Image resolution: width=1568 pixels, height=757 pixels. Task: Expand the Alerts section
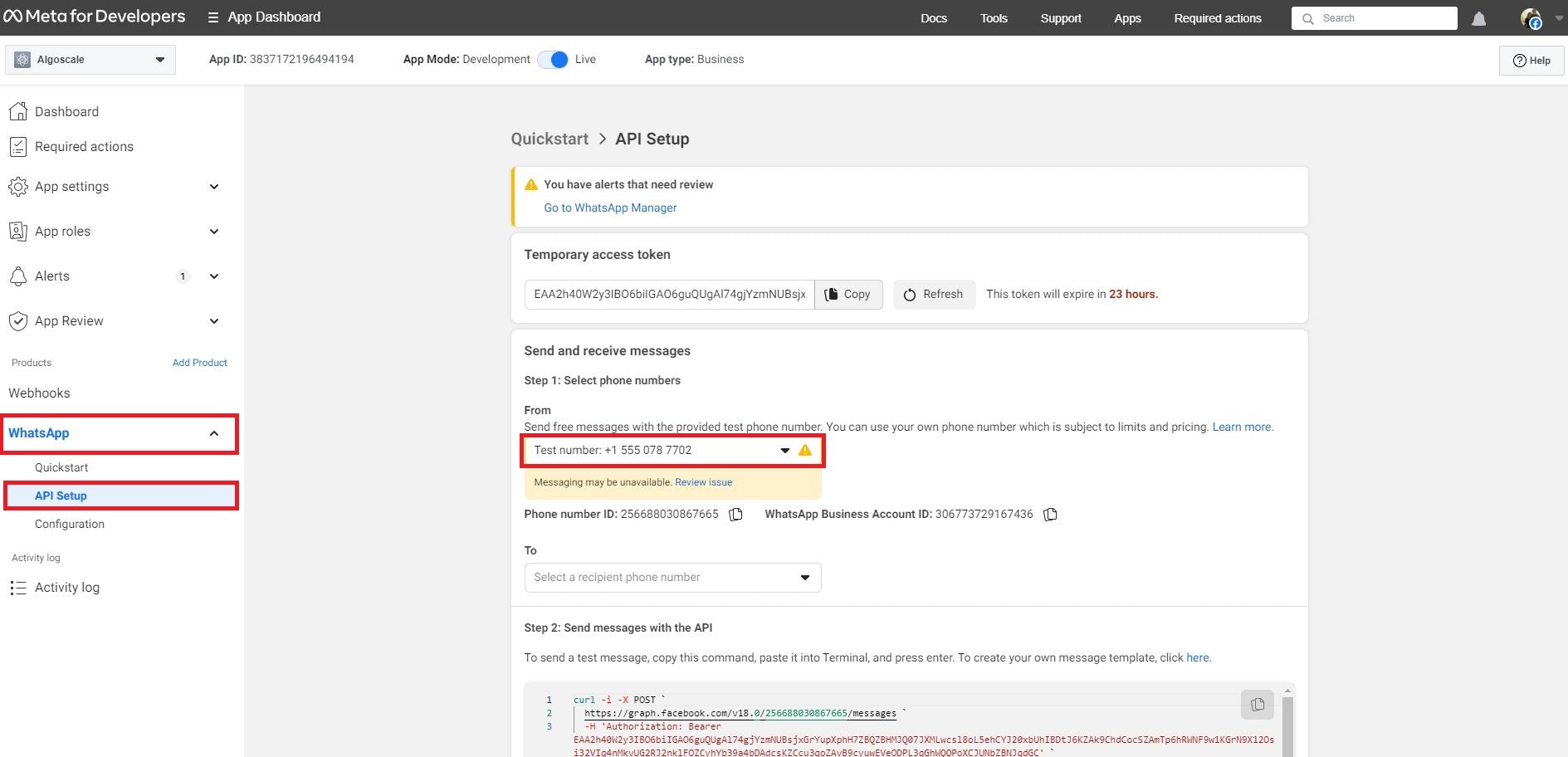(214, 276)
